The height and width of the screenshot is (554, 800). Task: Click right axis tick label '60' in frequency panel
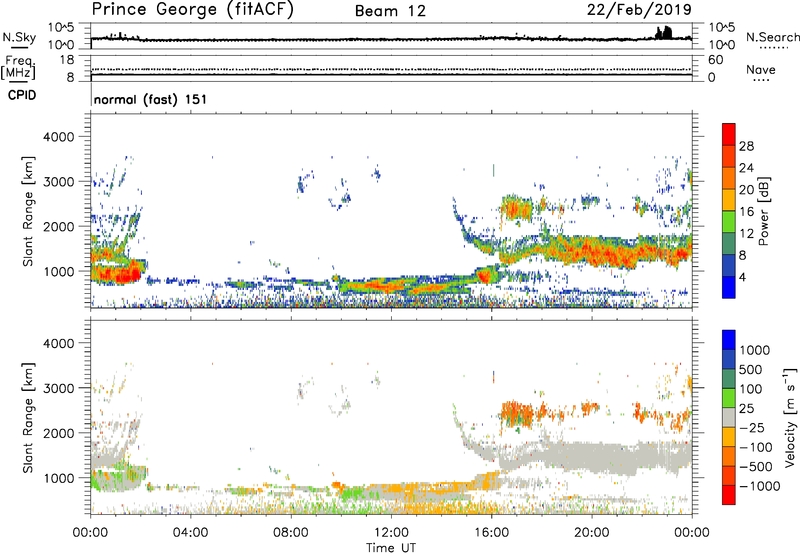(715, 60)
